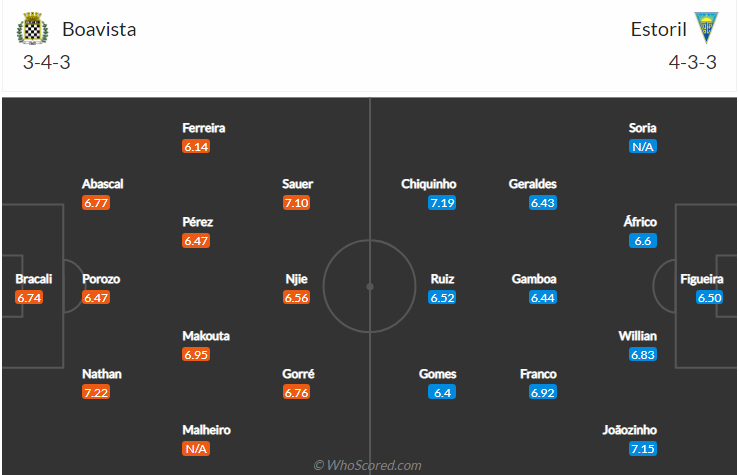This screenshot has height=475, width=739.
Task: Click Gorré's 6.76 rating badge
Action: pyautogui.click(x=298, y=392)
